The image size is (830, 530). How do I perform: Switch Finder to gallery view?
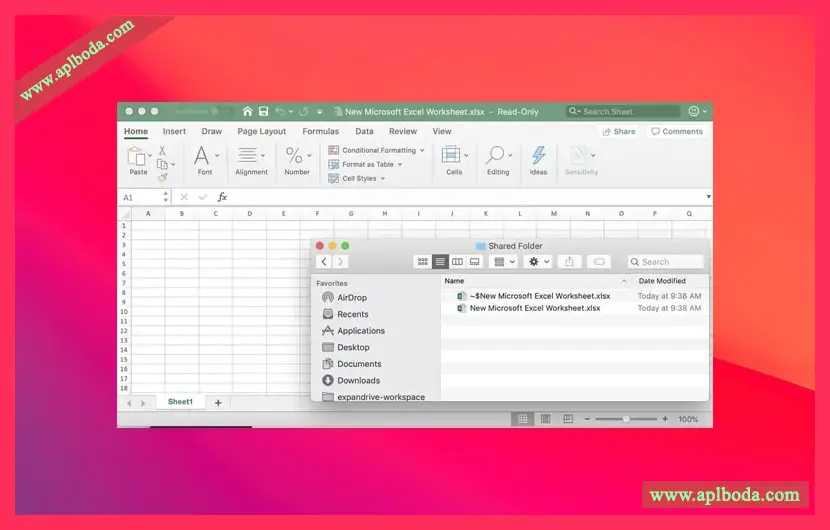click(x=475, y=262)
